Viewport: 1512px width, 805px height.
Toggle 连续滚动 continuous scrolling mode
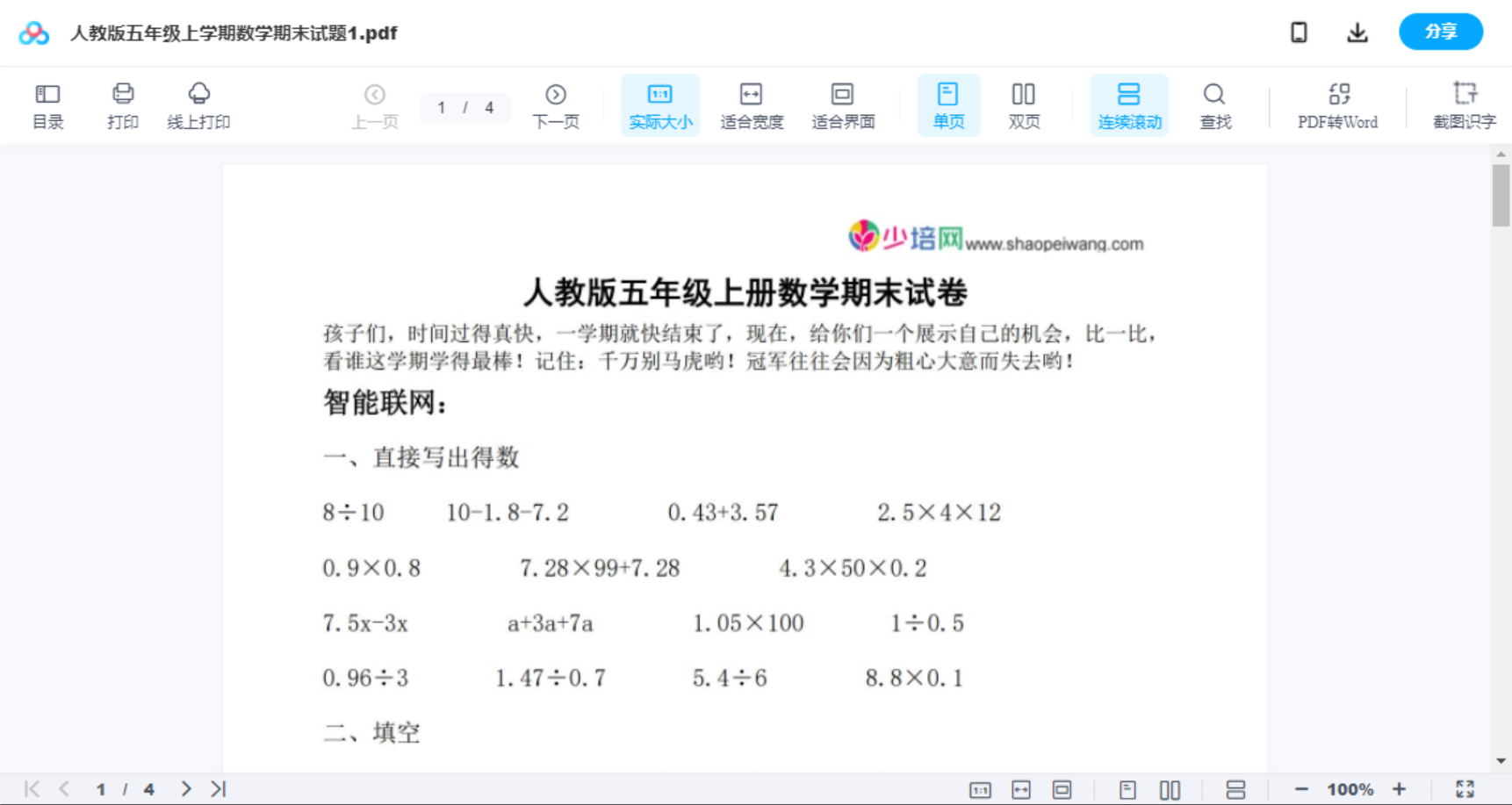(x=1129, y=104)
